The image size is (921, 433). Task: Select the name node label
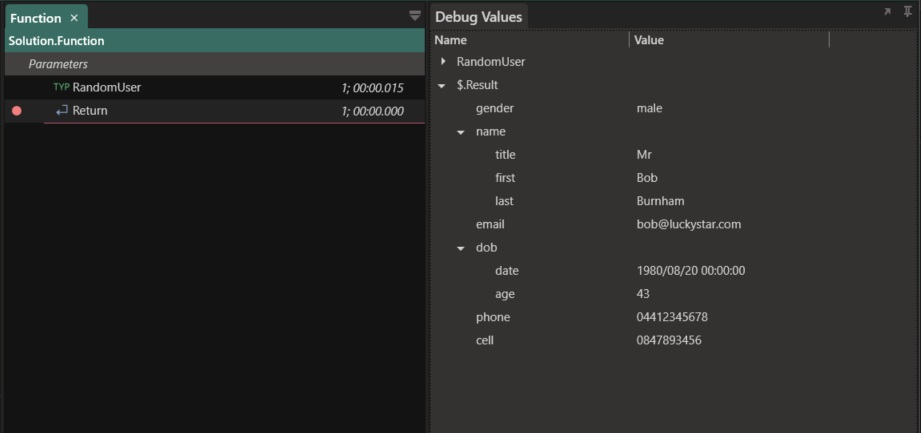pyautogui.click(x=490, y=132)
